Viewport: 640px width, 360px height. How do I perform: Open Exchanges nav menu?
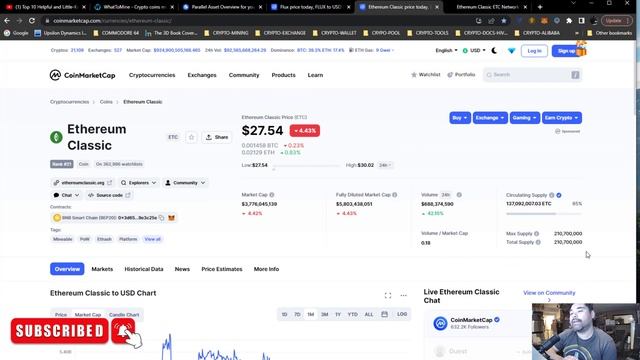[202, 75]
